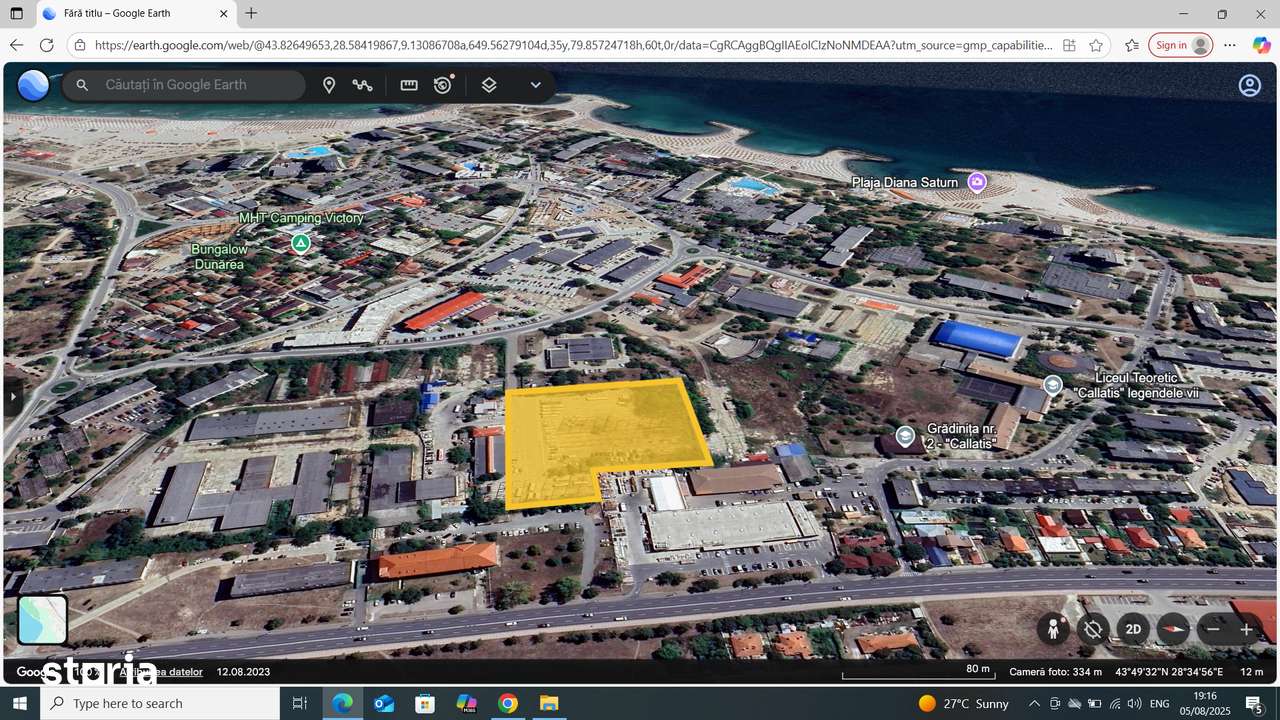Expand the toolbar chevron dropdown
1280x720 pixels.
pos(535,86)
